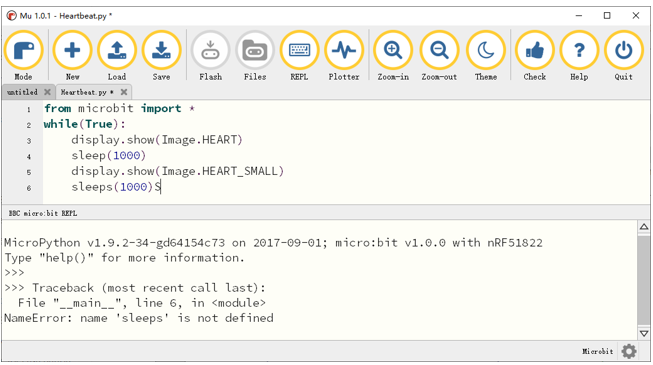
Task: Click the Mu app icon in title bar
Action: (x=11, y=16)
